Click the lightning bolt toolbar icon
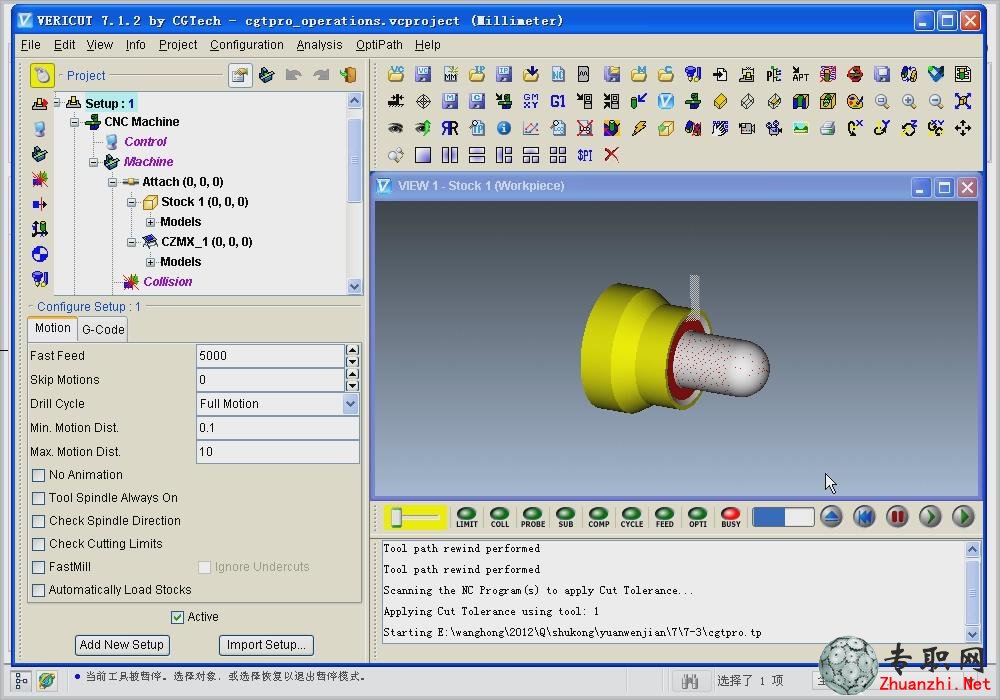The width and height of the screenshot is (1000, 700). 638,128
